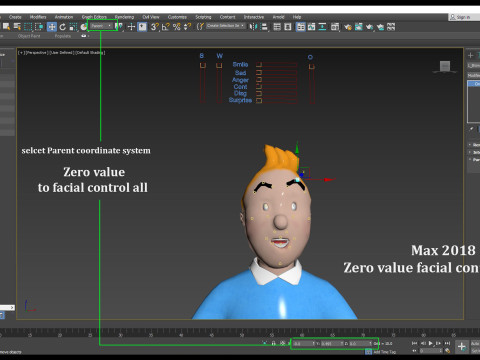480x360 pixels.
Task: Click the ViewCube in viewport corner
Action: (x=445, y=66)
